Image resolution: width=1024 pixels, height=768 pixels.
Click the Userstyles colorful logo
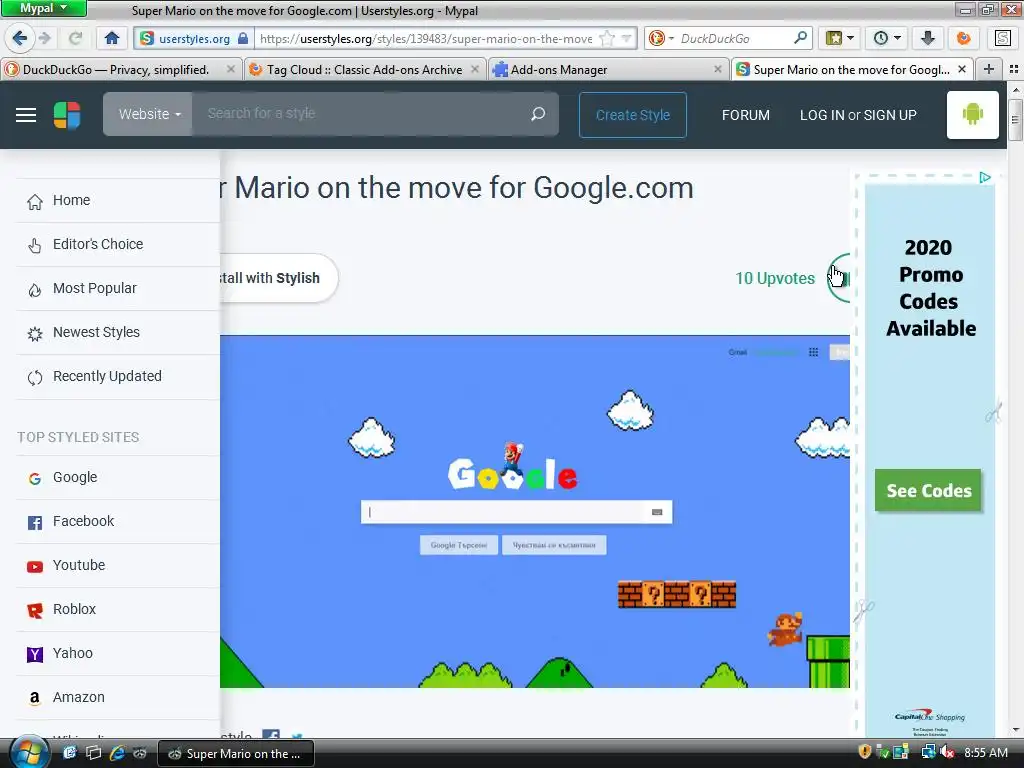tap(67, 115)
